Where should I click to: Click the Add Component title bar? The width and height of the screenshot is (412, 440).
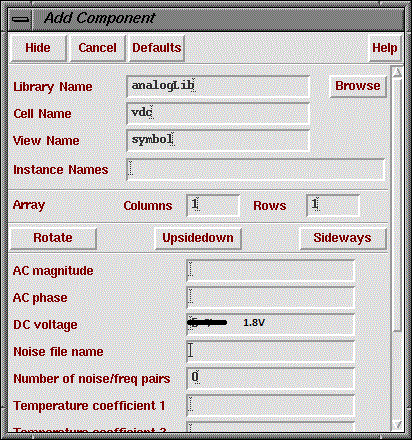(x=218, y=19)
